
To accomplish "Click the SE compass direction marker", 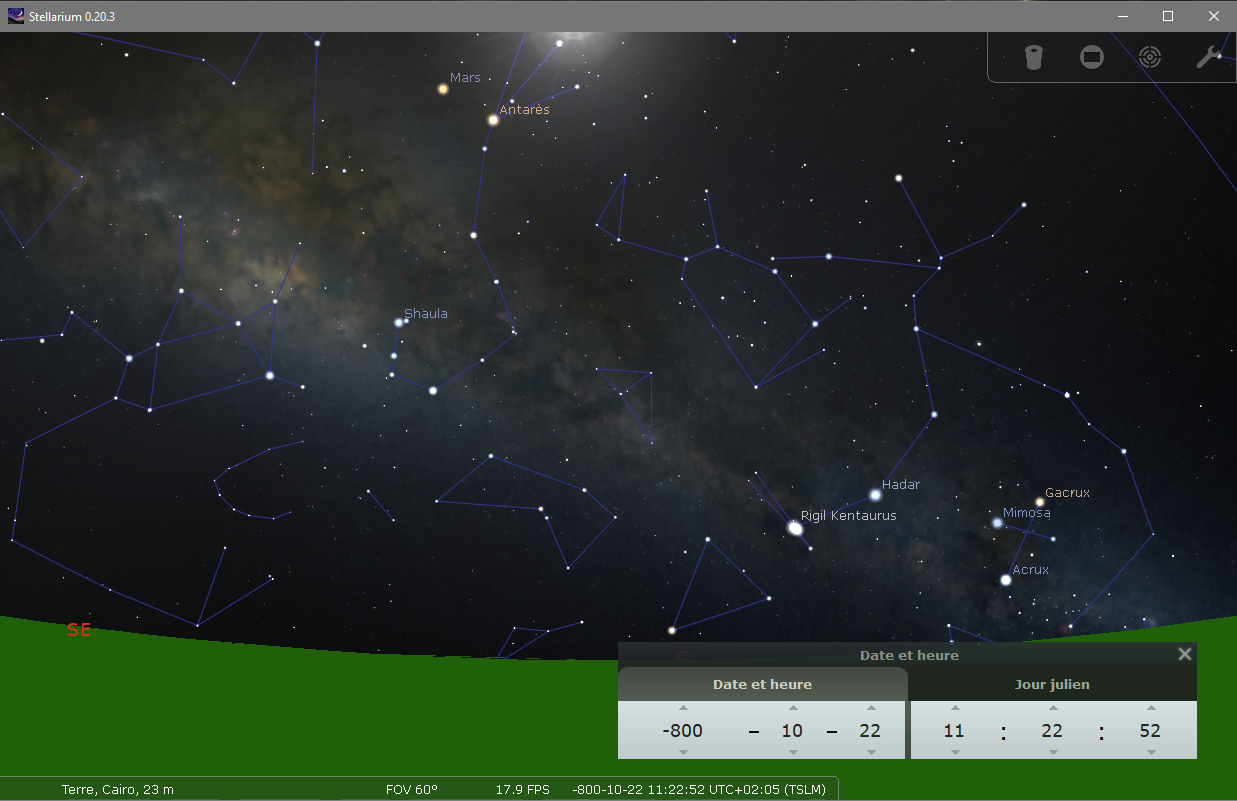I will [x=79, y=630].
